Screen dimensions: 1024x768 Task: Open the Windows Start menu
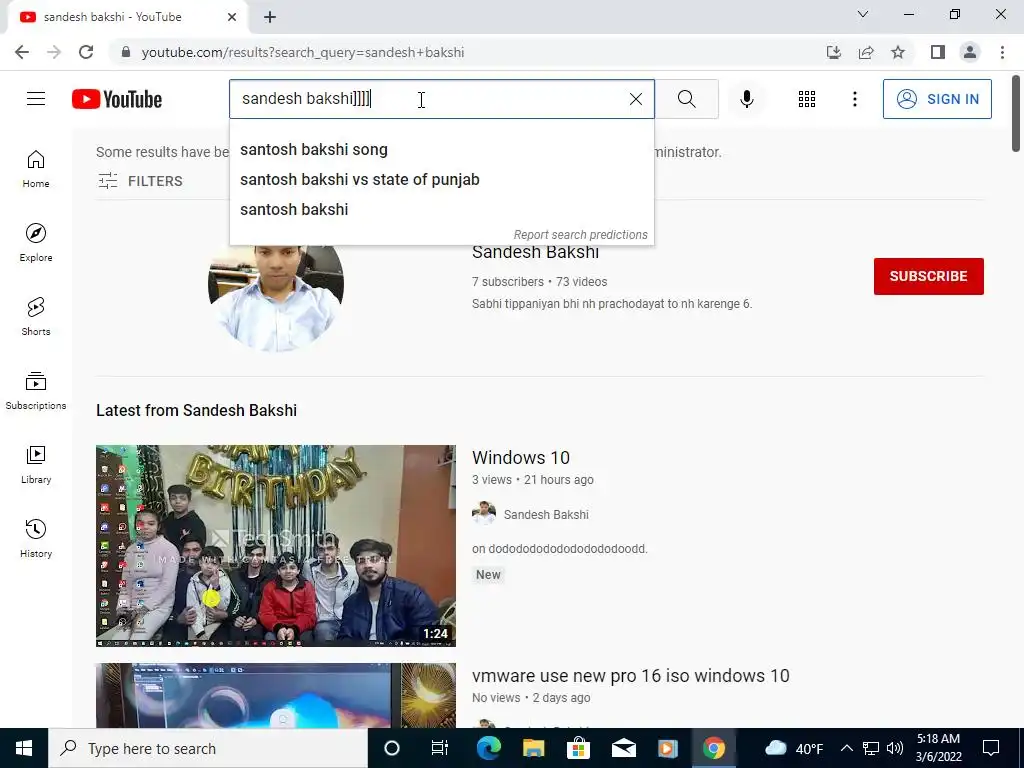pyautogui.click(x=24, y=748)
